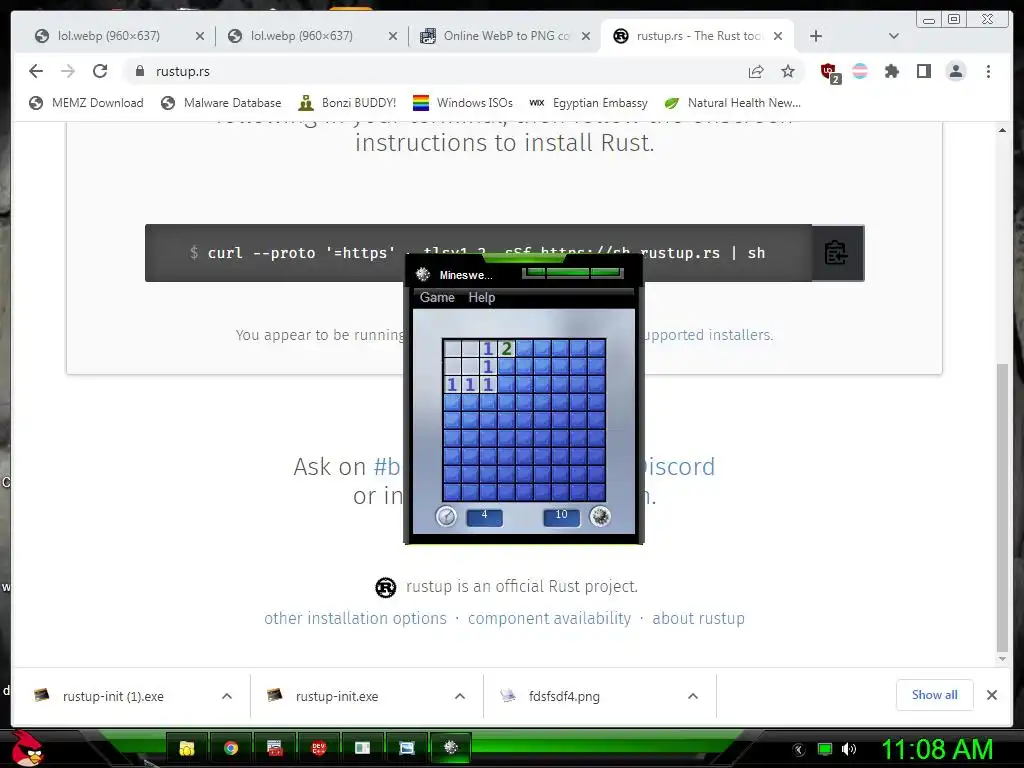The width and height of the screenshot is (1024, 768).
Task: Click the 11:08 AM taskbar clock
Action: coord(937,749)
